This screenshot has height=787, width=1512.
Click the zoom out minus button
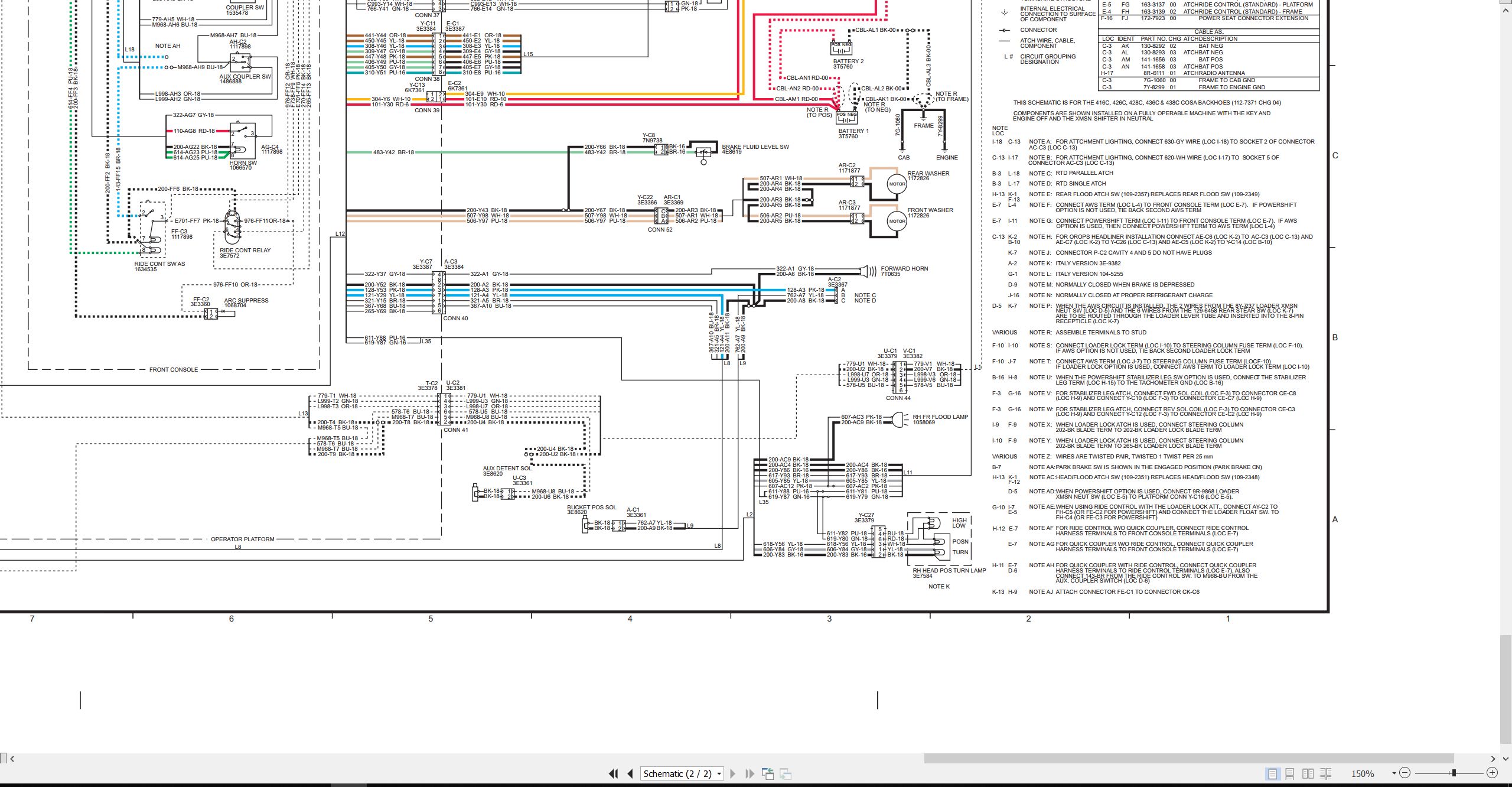(1405, 773)
